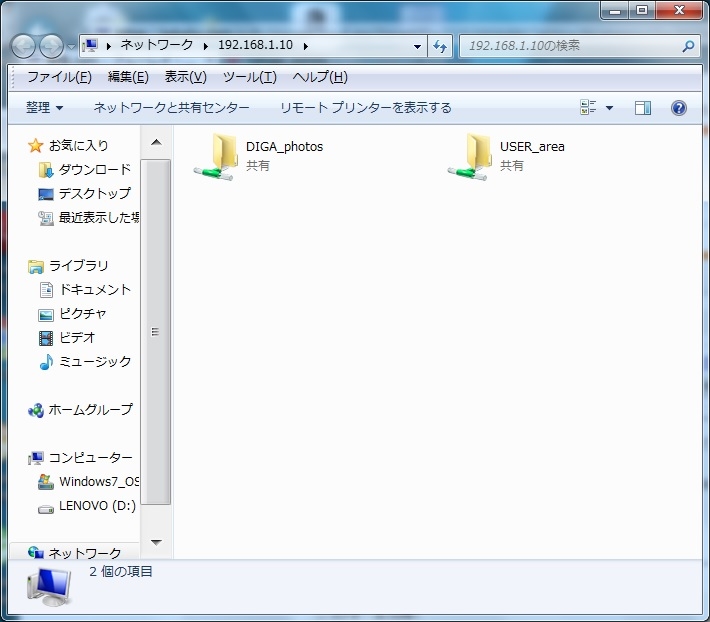The image size is (710, 622).
Task: Click the search magnifier icon
Action: coord(688,46)
